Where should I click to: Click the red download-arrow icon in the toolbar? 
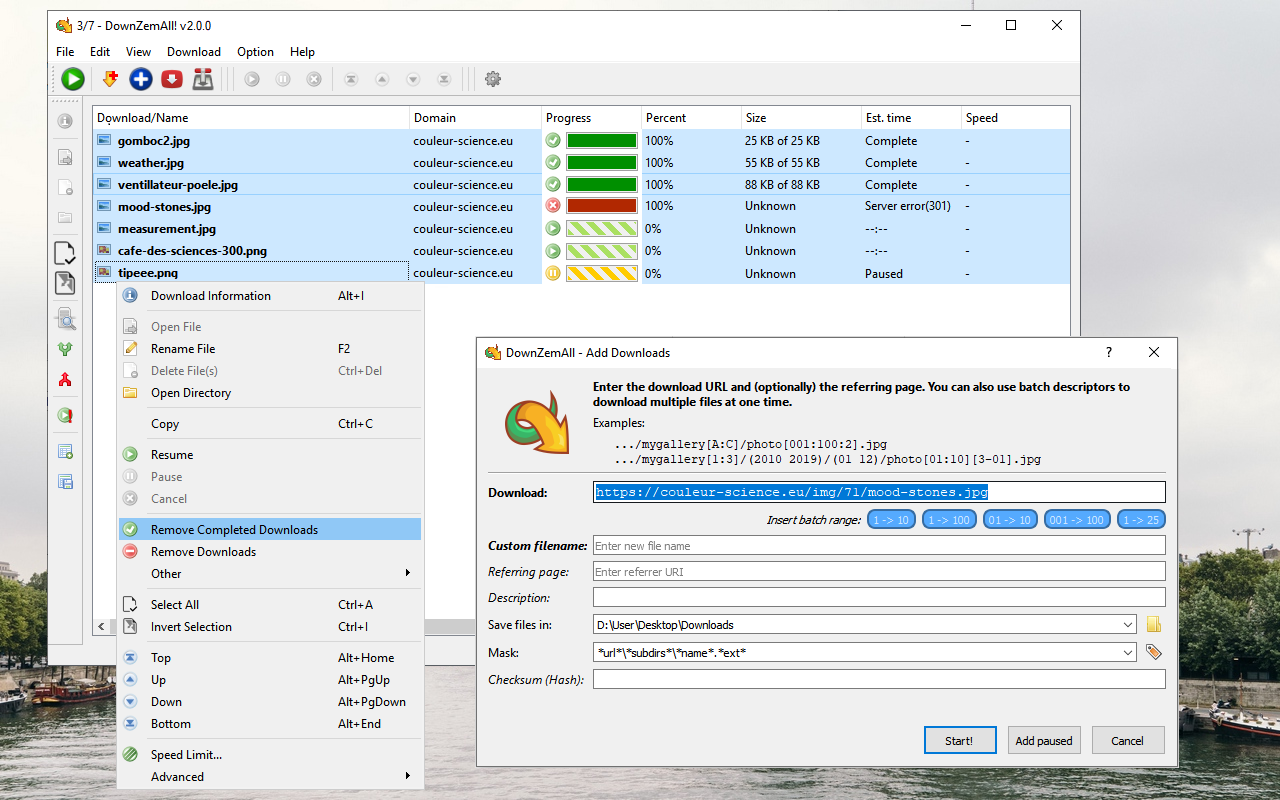click(172, 79)
